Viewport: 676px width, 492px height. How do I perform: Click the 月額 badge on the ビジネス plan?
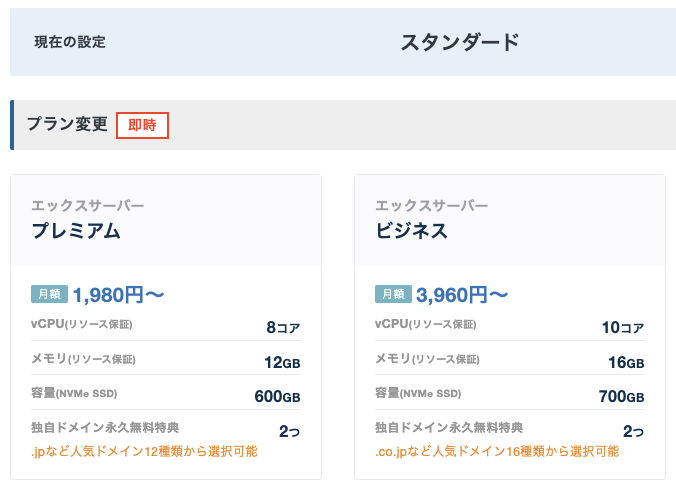pyautogui.click(x=393, y=294)
